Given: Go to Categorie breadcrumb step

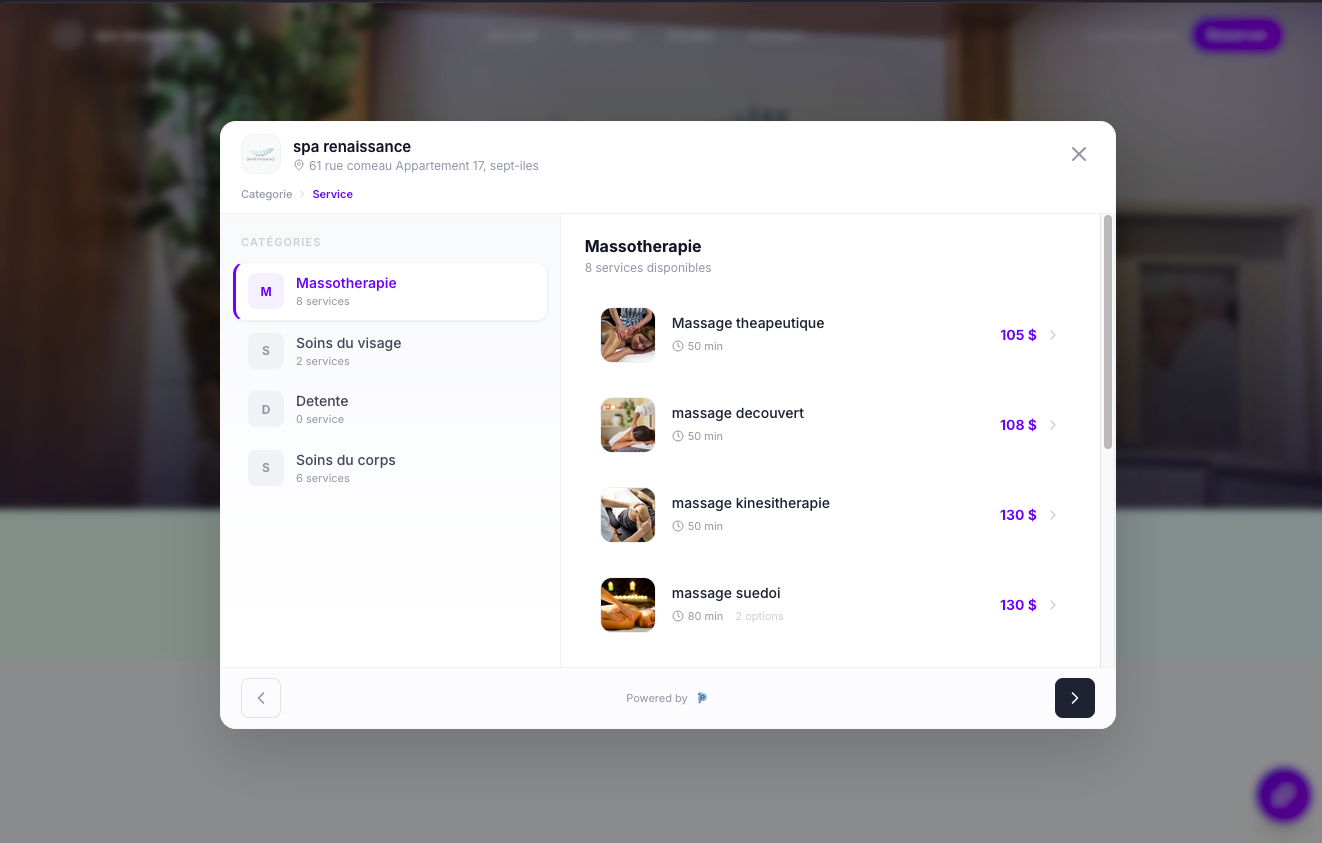Looking at the screenshot, I should pyautogui.click(x=266, y=194).
